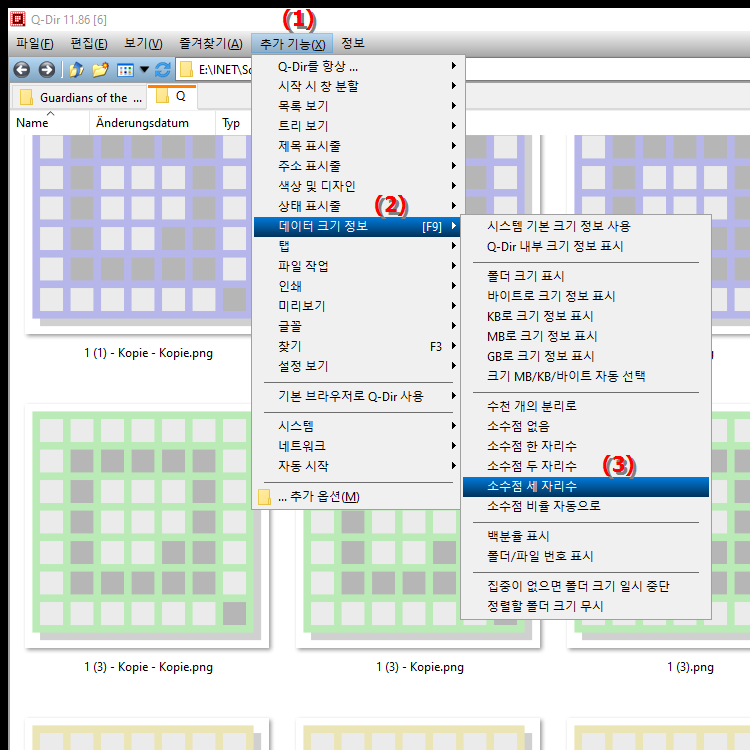Click the folder up icon in toolbar

pyautogui.click(x=76, y=70)
